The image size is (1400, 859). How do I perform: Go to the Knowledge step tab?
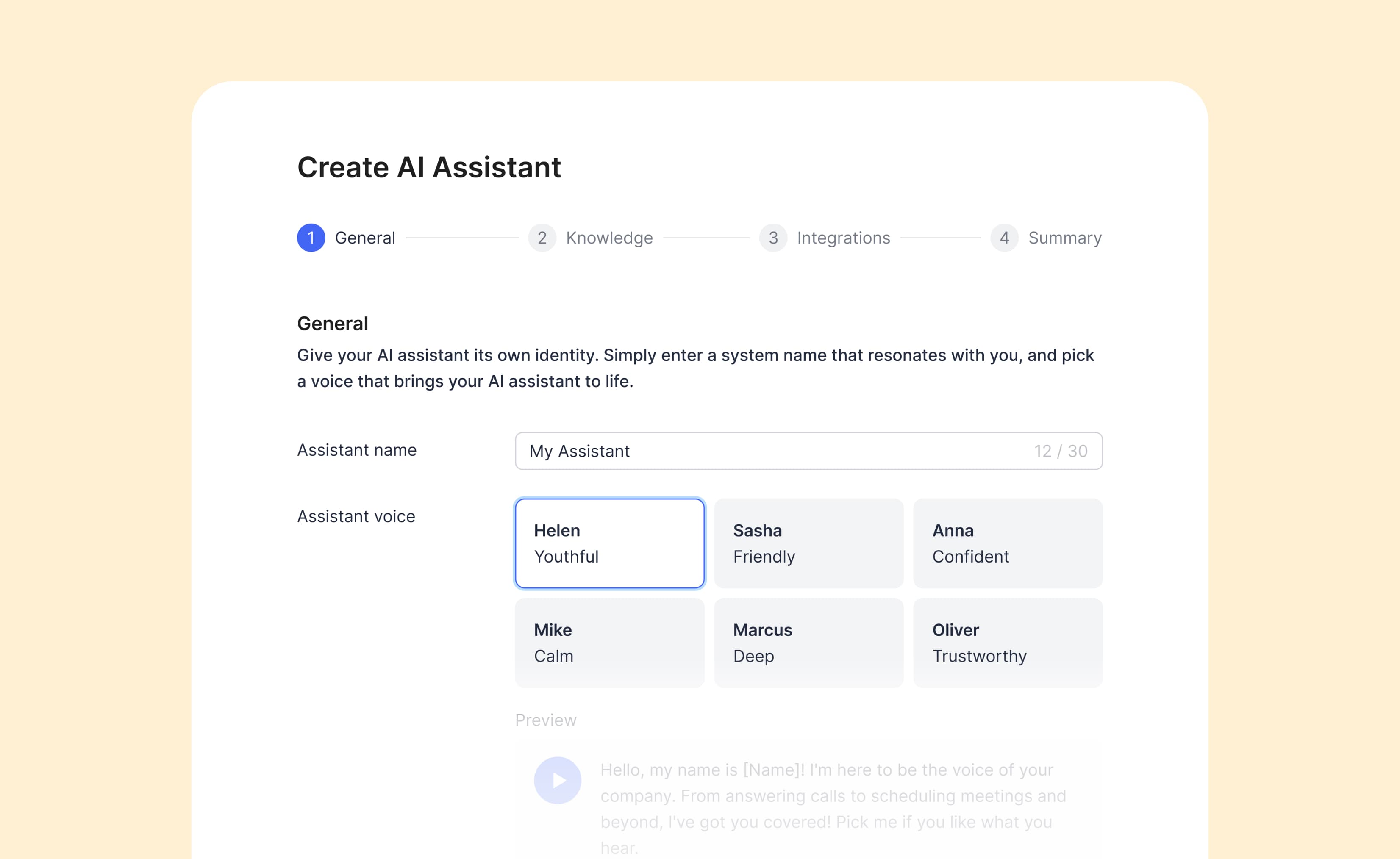click(x=609, y=238)
